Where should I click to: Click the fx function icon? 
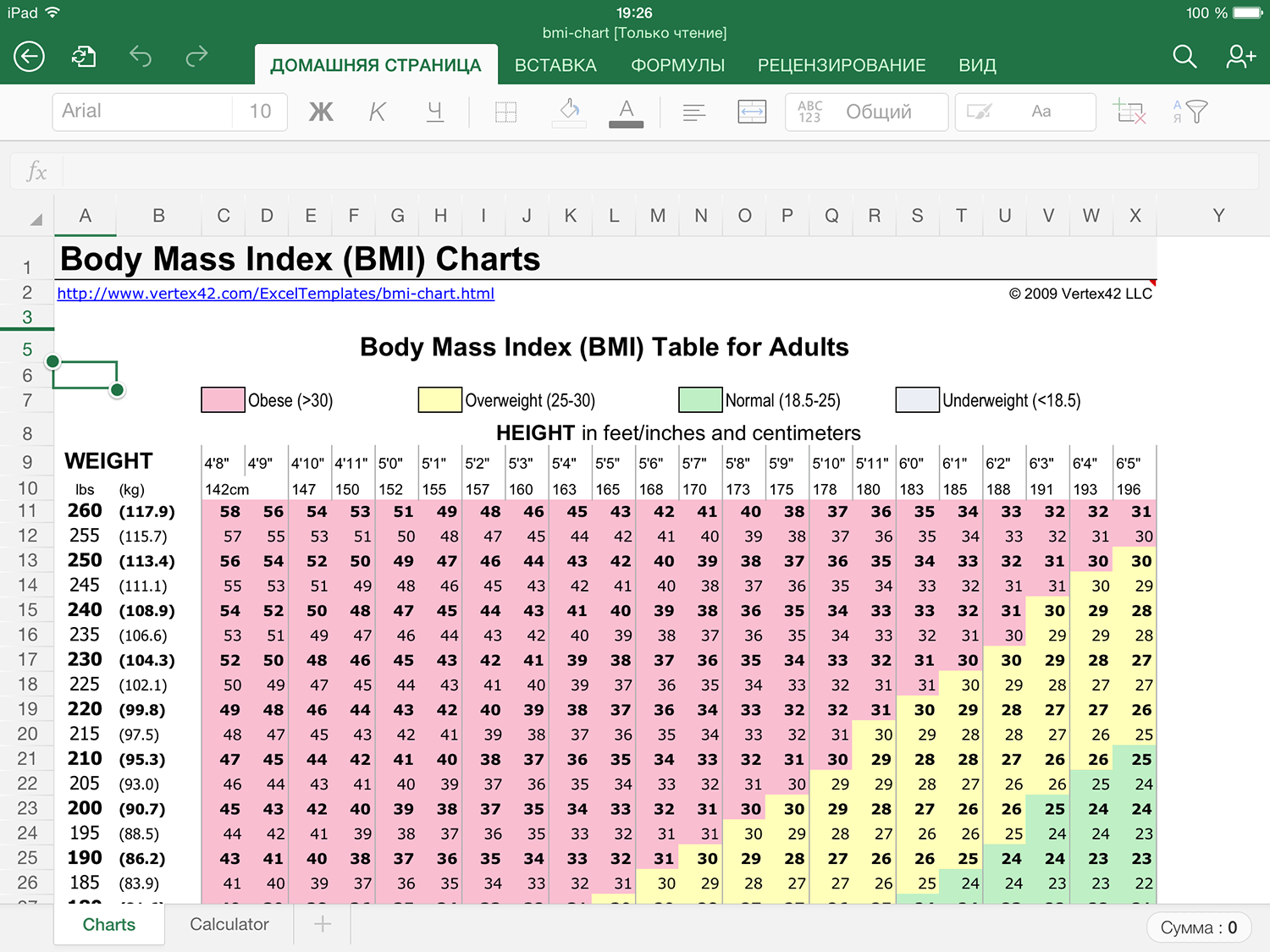pos(36,171)
